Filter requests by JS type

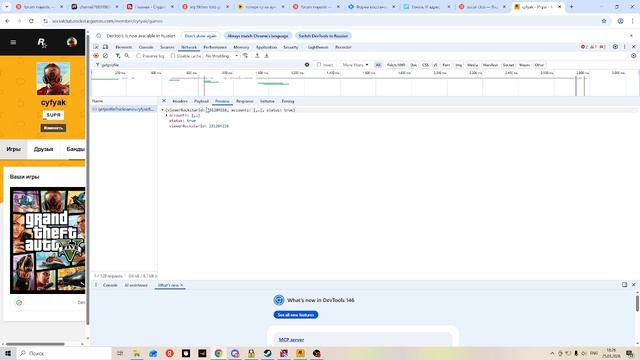click(x=436, y=65)
